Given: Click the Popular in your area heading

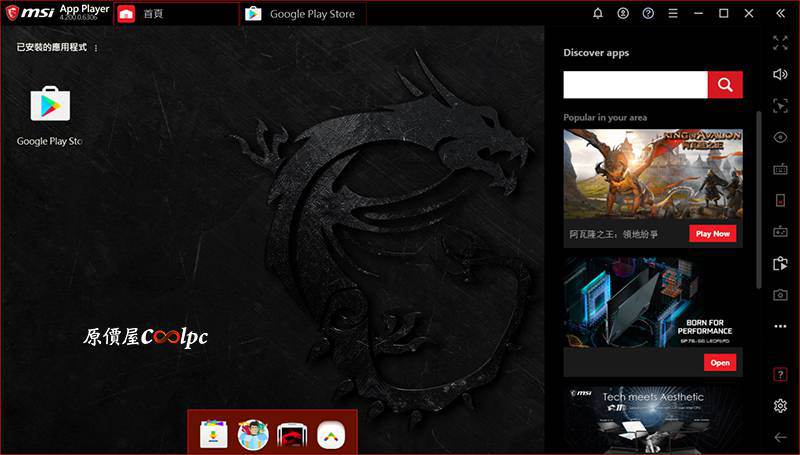Looking at the screenshot, I should point(605,117).
